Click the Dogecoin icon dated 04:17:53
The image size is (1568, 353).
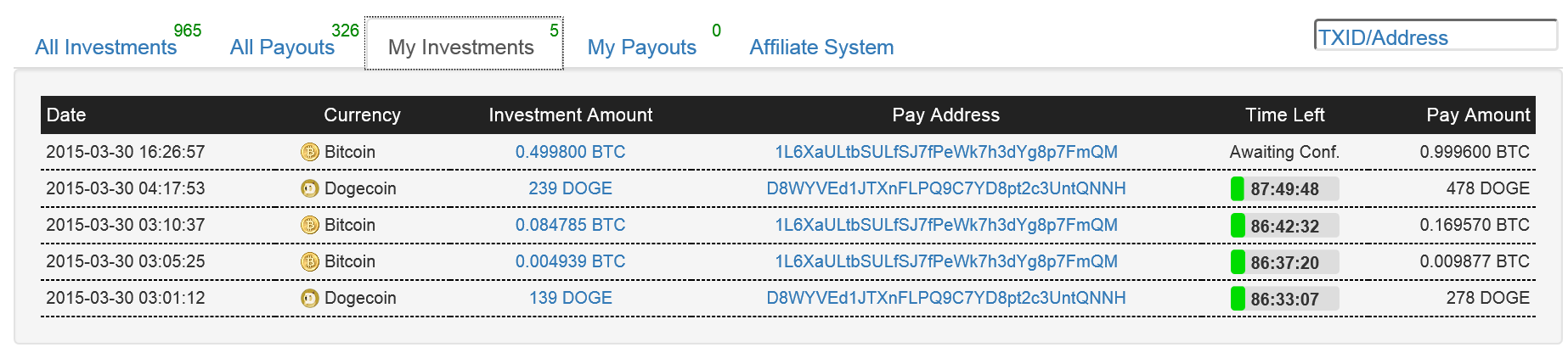click(x=310, y=188)
